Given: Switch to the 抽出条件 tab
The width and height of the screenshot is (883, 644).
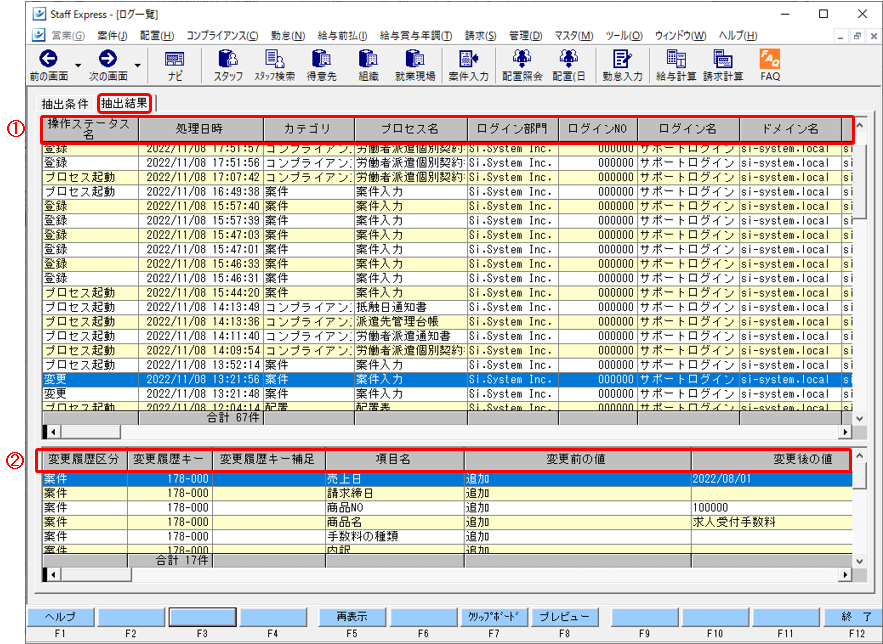Looking at the screenshot, I should (x=65, y=104).
